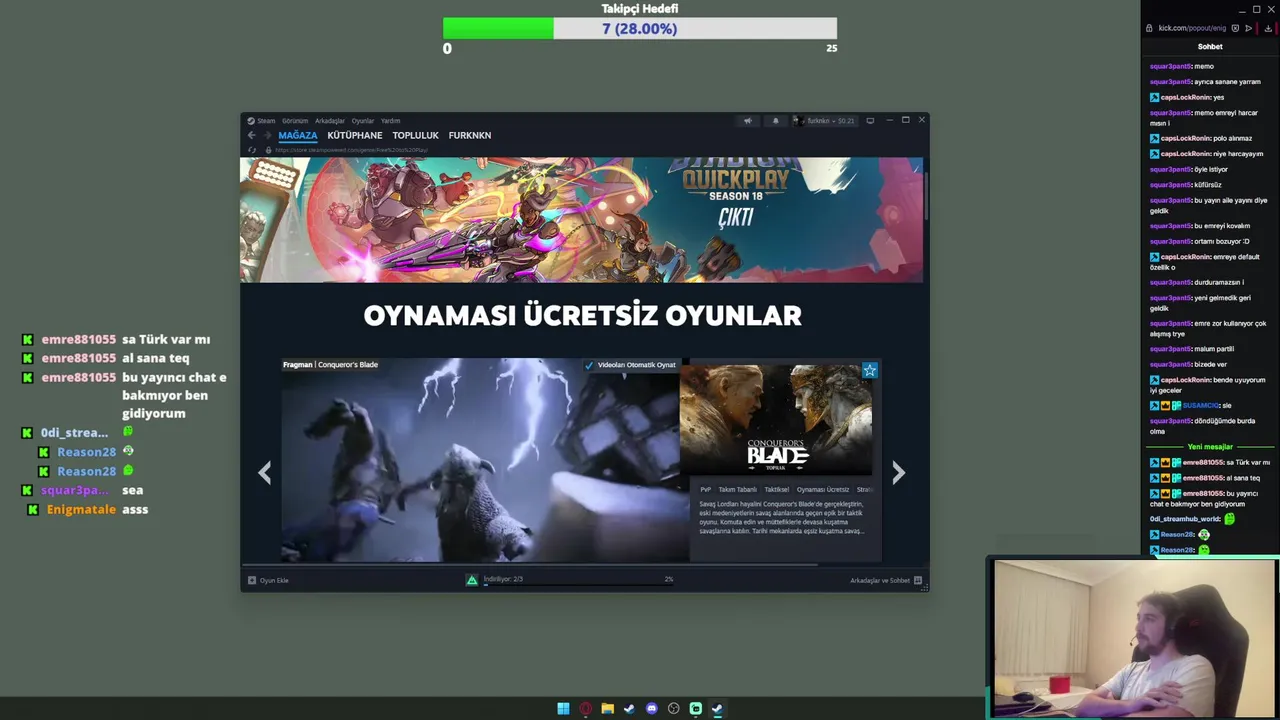Go forward with Steam's forward arrow
The height and width of the screenshot is (720, 1280).
pyautogui.click(x=267, y=135)
